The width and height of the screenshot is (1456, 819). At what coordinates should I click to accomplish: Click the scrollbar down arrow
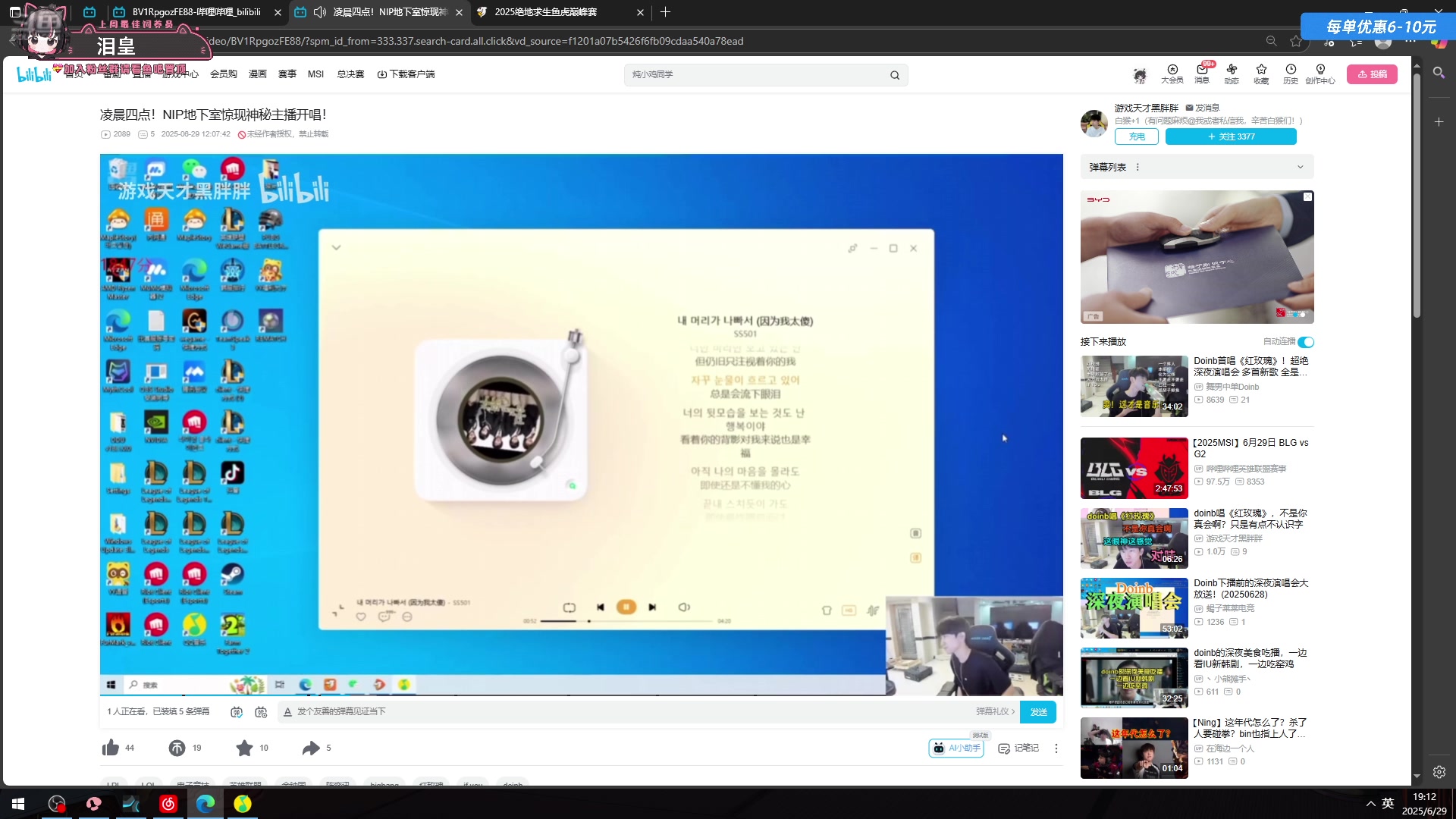coord(1417,776)
